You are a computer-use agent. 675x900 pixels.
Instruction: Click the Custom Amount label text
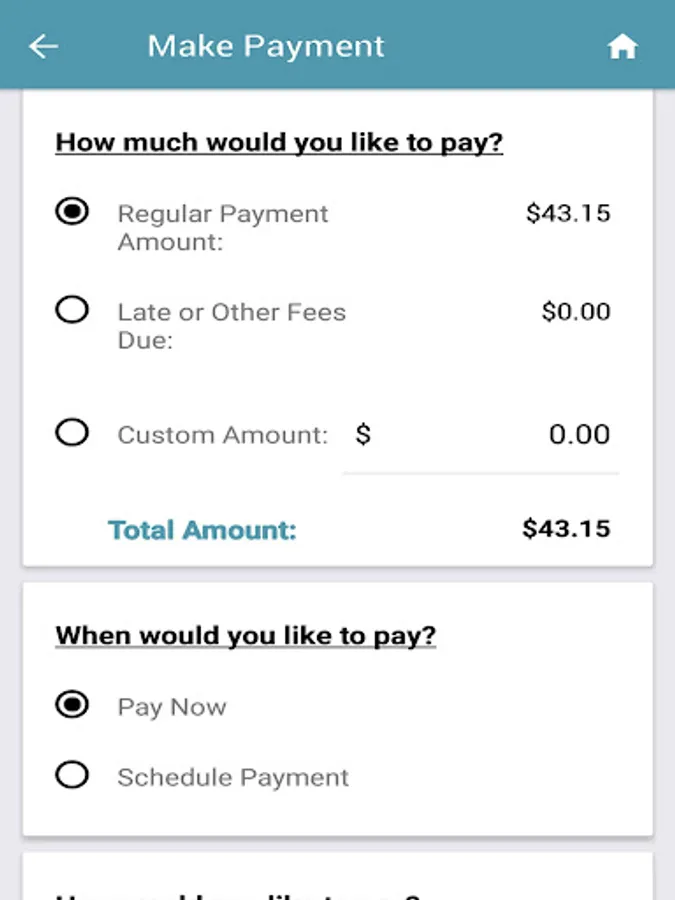(222, 435)
